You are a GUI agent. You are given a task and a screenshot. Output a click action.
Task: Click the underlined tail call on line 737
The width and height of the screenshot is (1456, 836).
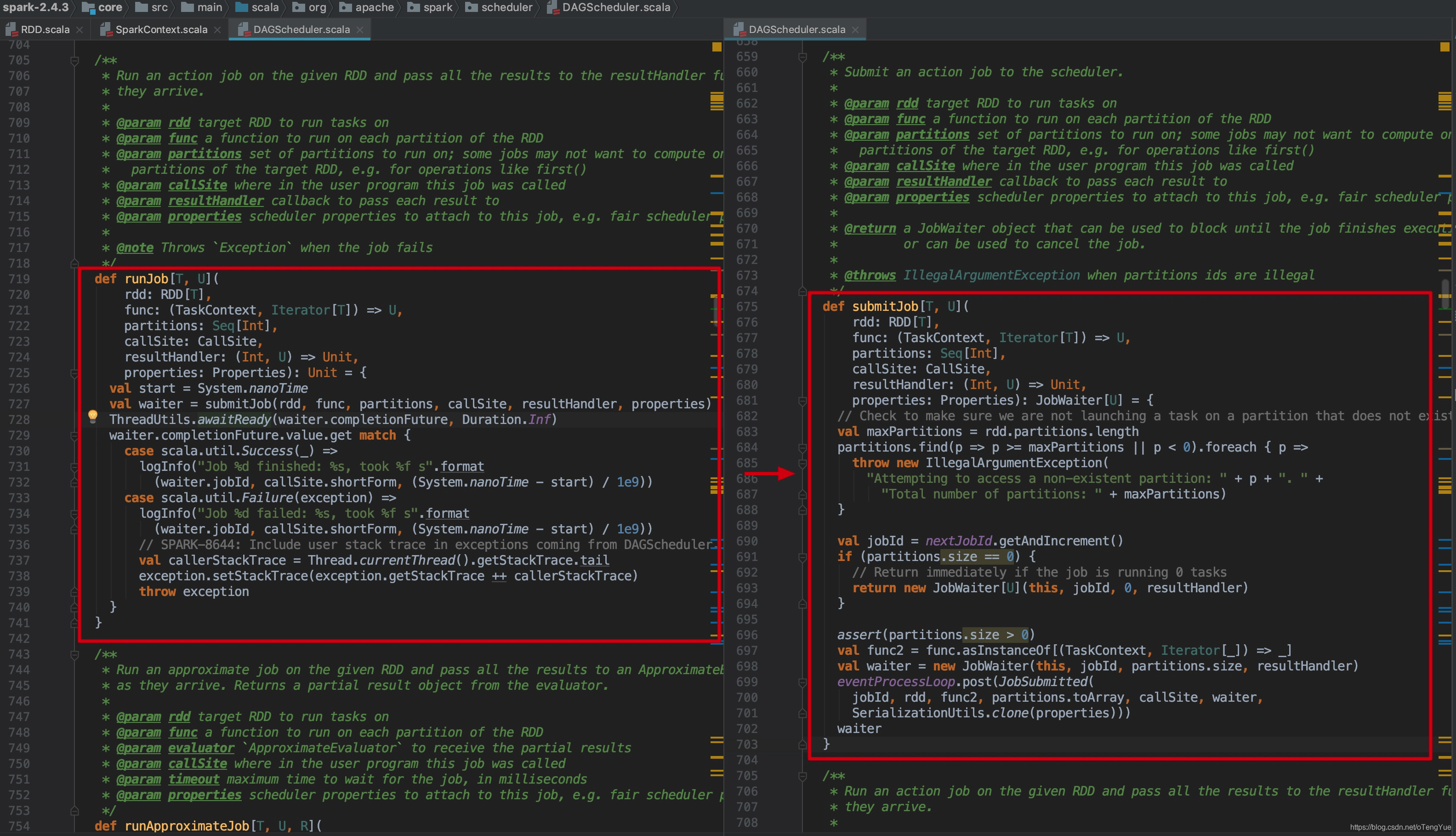594,561
